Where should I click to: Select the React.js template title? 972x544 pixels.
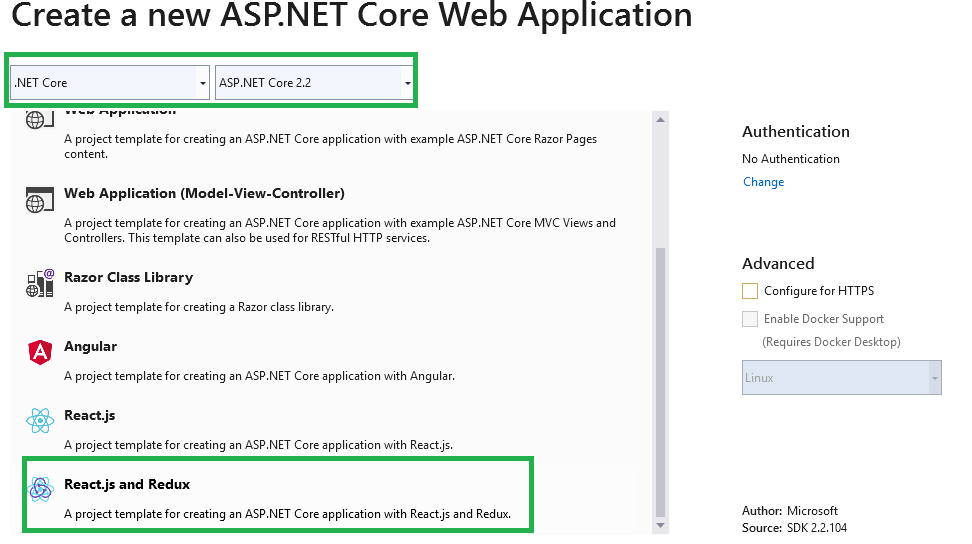[x=90, y=415]
